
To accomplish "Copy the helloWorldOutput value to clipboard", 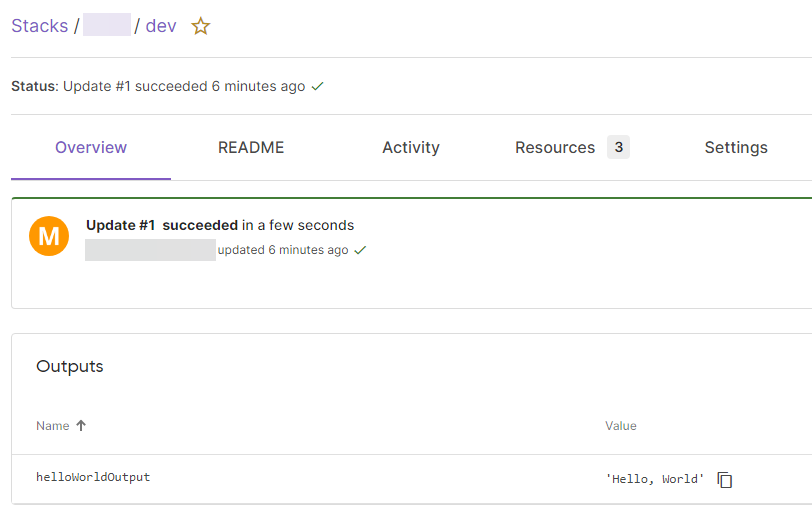I will pos(725,480).
